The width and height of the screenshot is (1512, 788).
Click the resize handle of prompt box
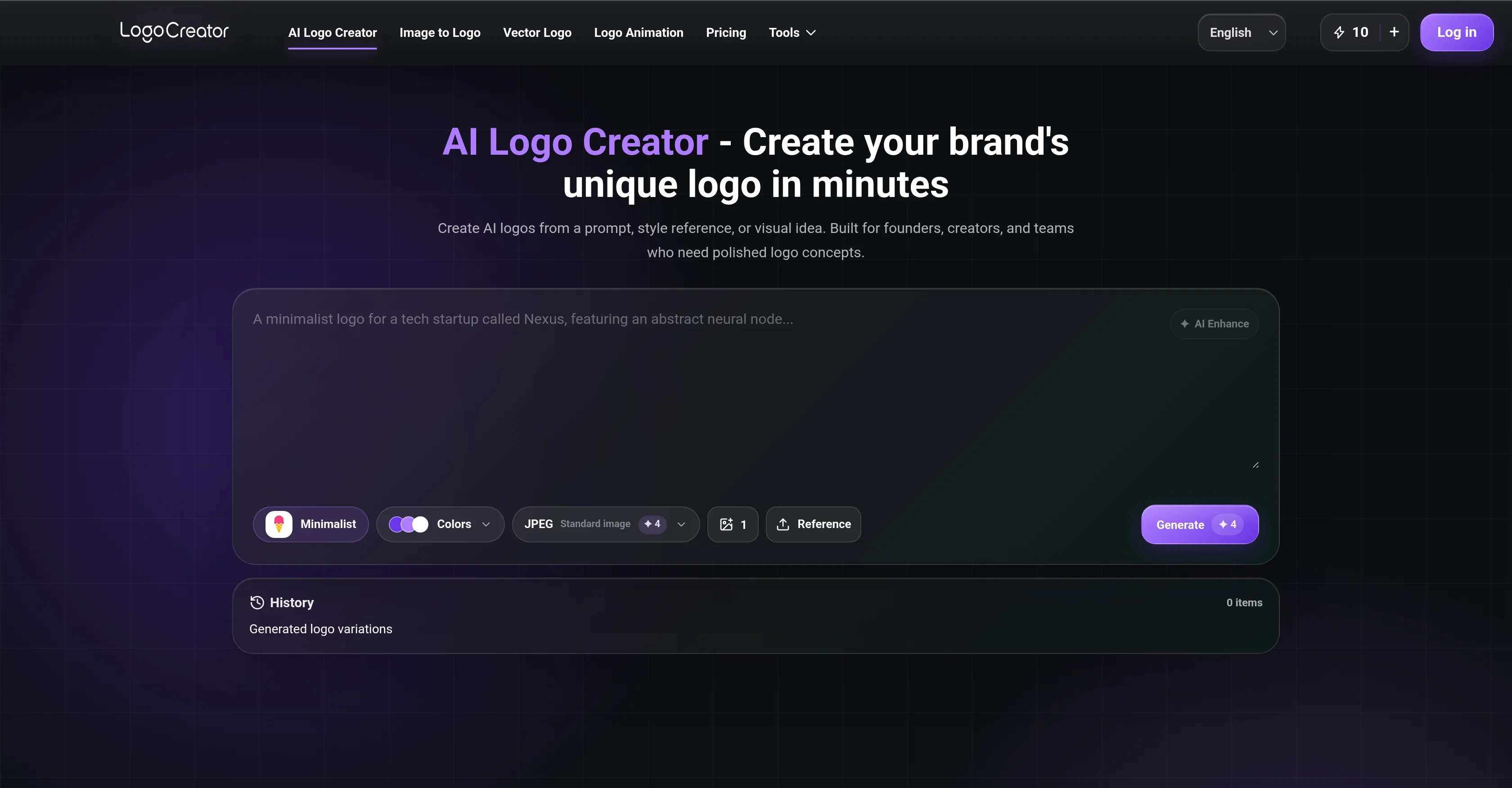coord(1255,465)
